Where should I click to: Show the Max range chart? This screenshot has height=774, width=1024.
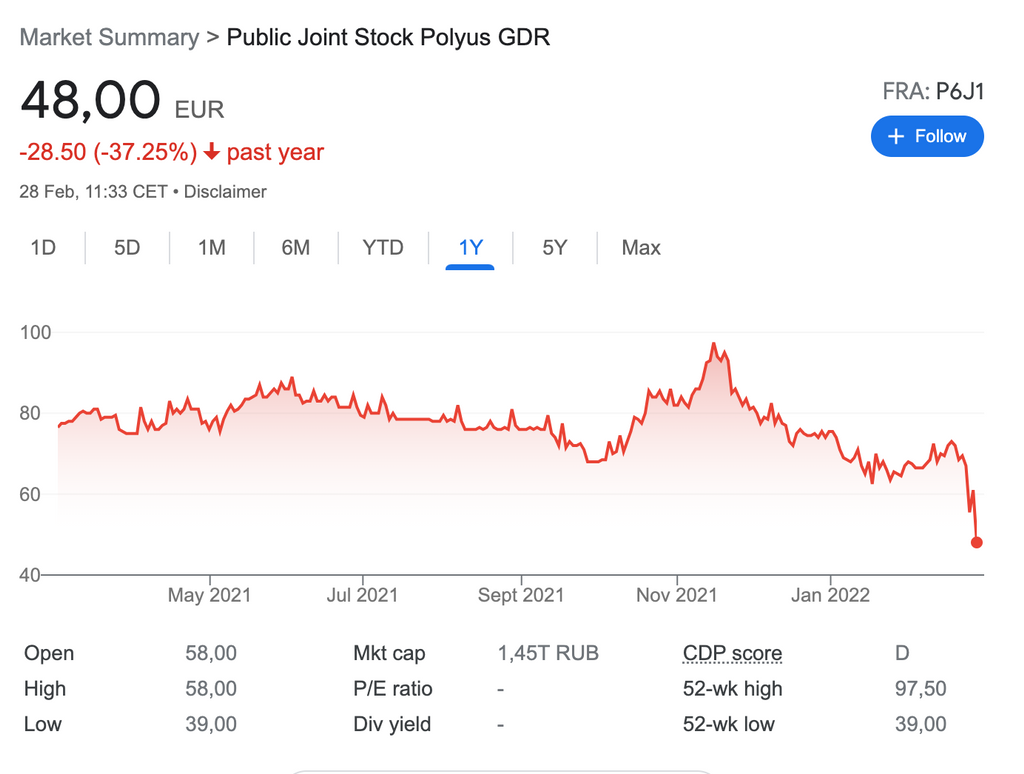pos(641,248)
